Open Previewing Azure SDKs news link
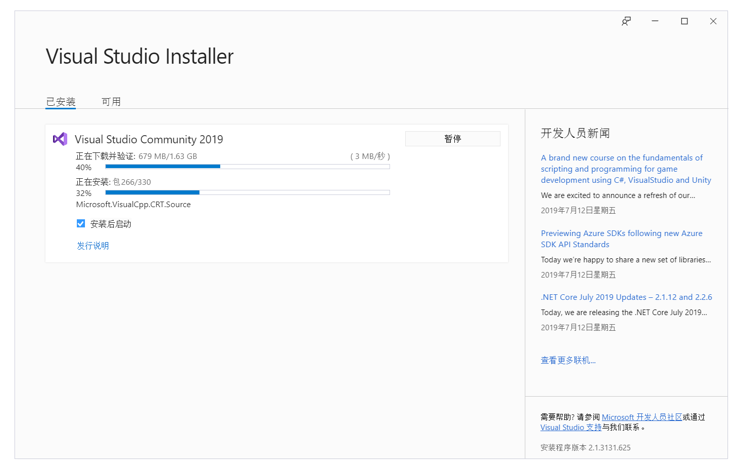This screenshot has width=741, height=475. coord(621,239)
